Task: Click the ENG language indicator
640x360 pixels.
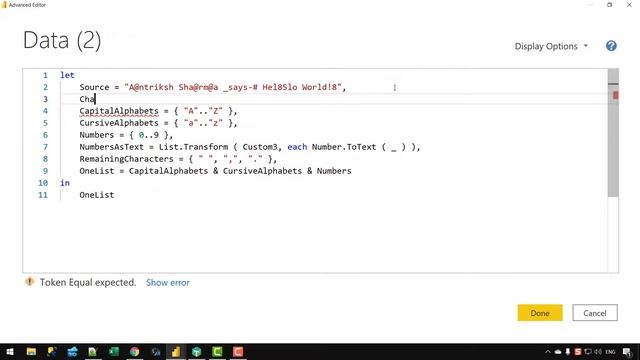Action: click(611, 351)
